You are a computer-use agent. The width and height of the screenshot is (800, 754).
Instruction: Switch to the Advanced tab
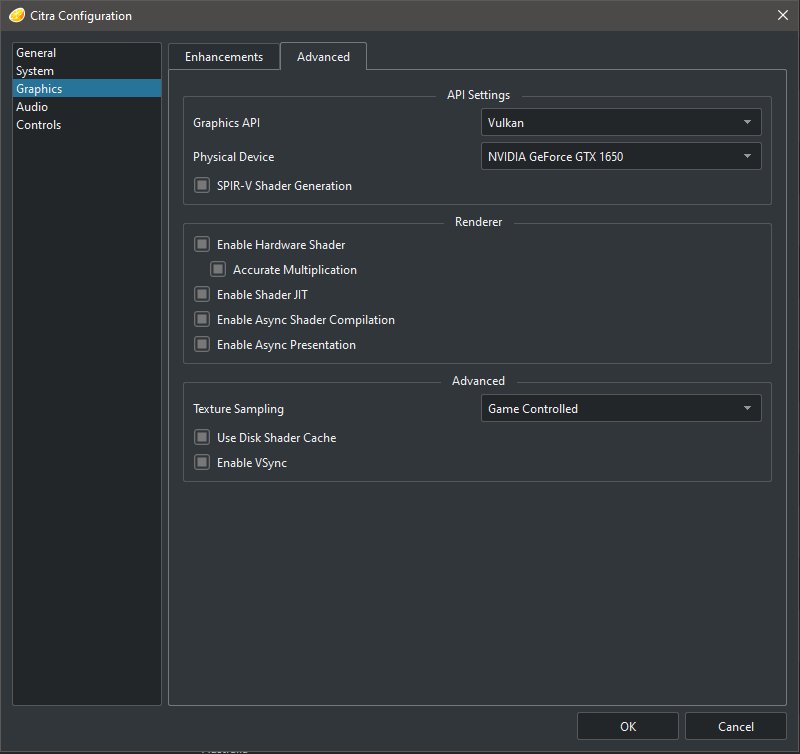point(323,56)
